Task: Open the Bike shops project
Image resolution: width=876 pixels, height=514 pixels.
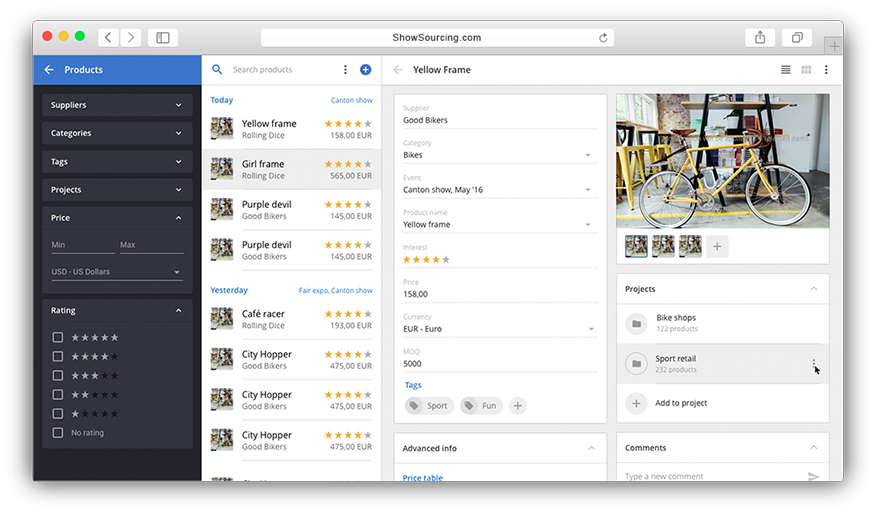Action: [723, 323]
